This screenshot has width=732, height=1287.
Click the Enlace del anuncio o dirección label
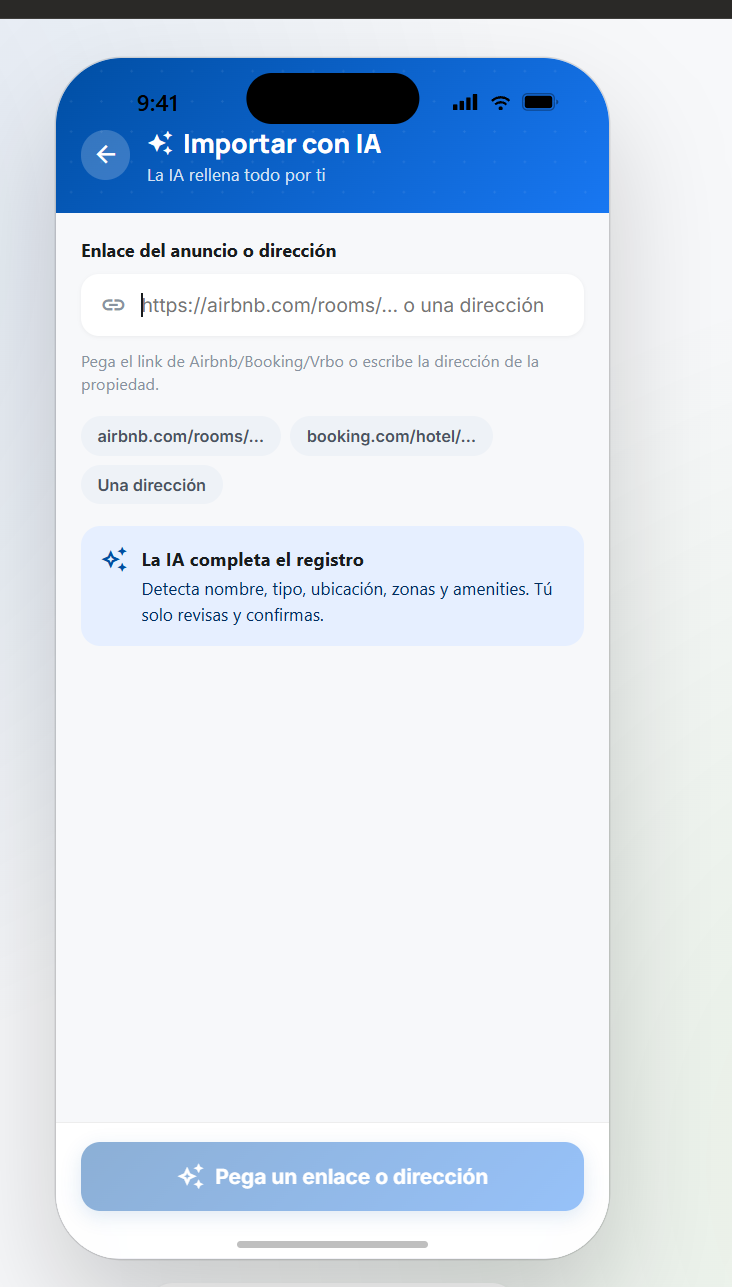point(209,251)
